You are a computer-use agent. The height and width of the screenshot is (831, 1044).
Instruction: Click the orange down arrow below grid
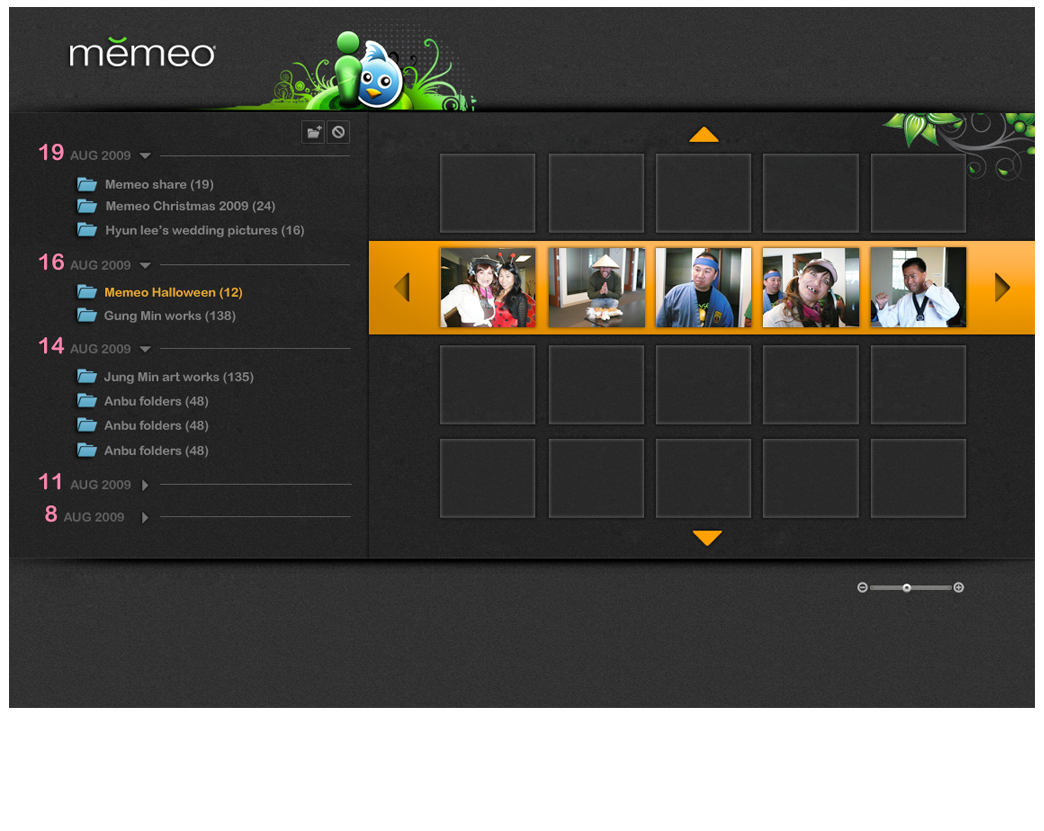tap(707, 538)
